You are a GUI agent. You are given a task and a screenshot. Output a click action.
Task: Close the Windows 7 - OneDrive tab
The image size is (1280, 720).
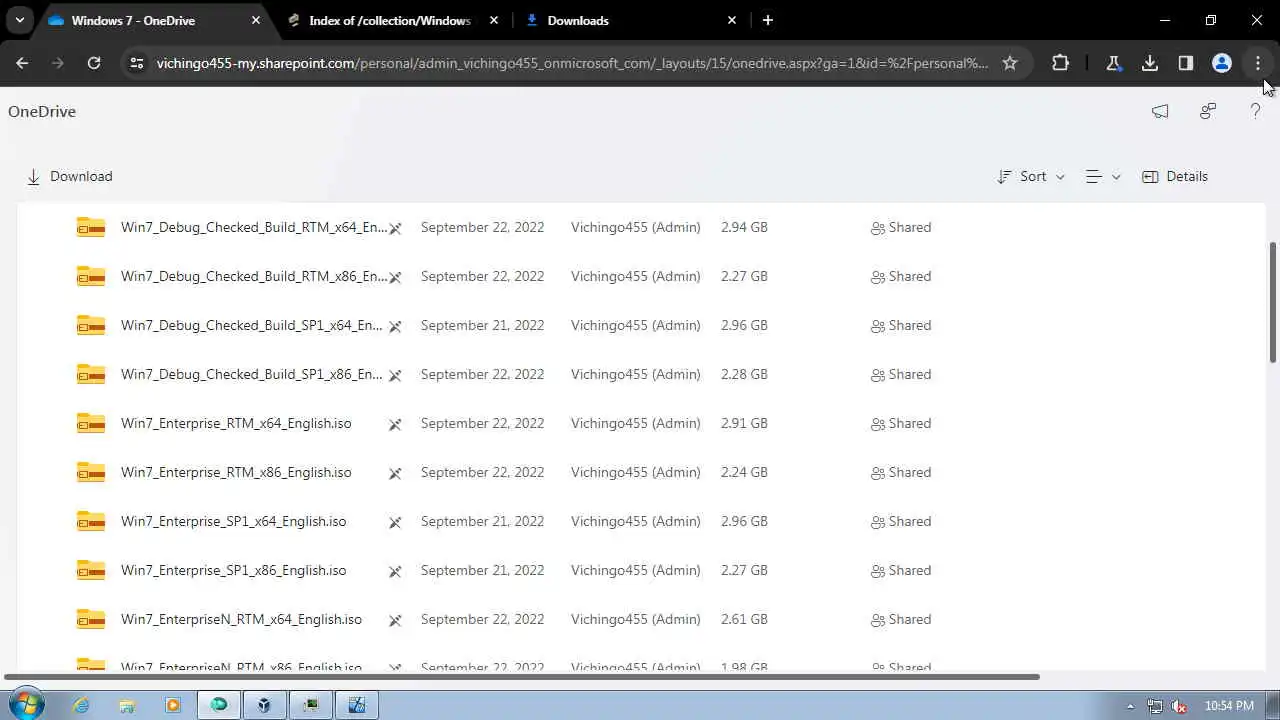(256, 20)
